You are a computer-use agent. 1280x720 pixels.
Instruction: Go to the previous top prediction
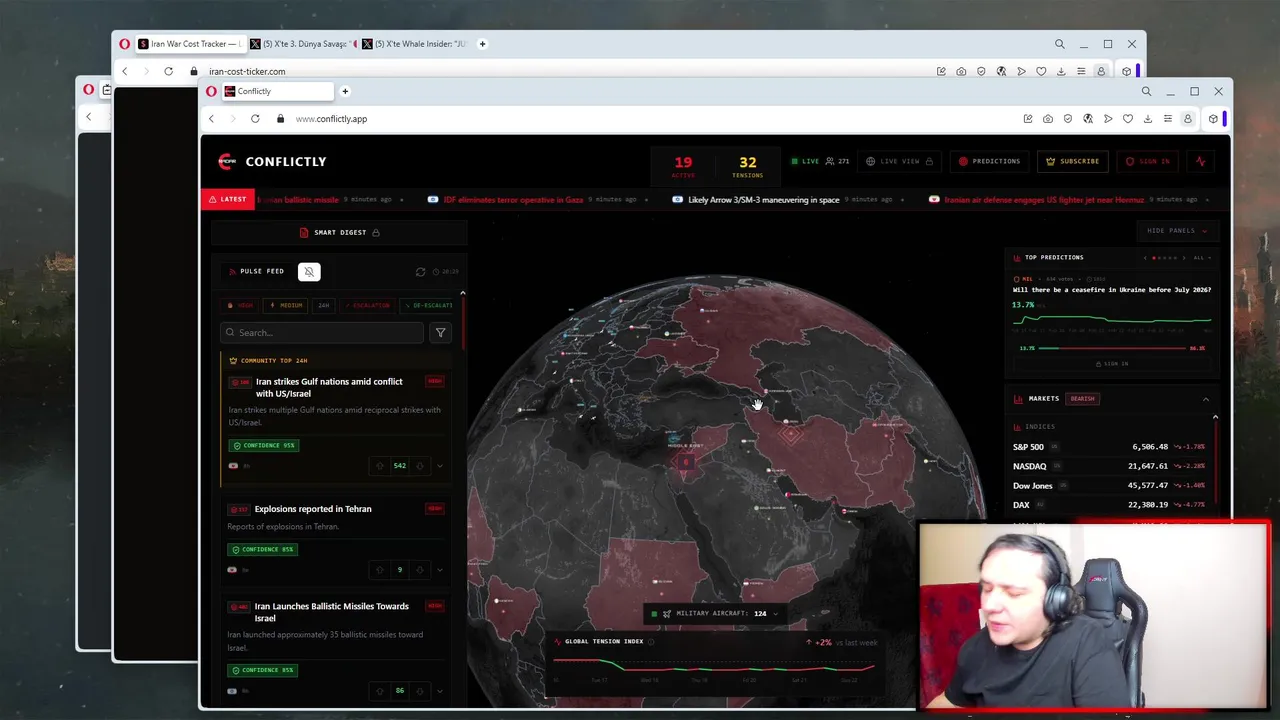[x=1145, y=258]
